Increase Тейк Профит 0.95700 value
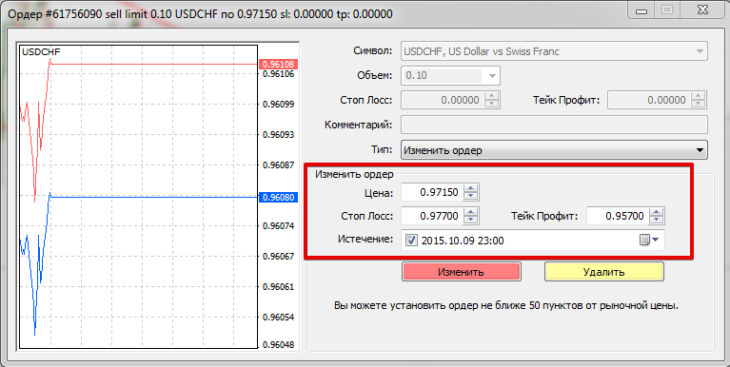Image resolution: width=730 pixels, height=367 pixels. (x=656, y=212)
